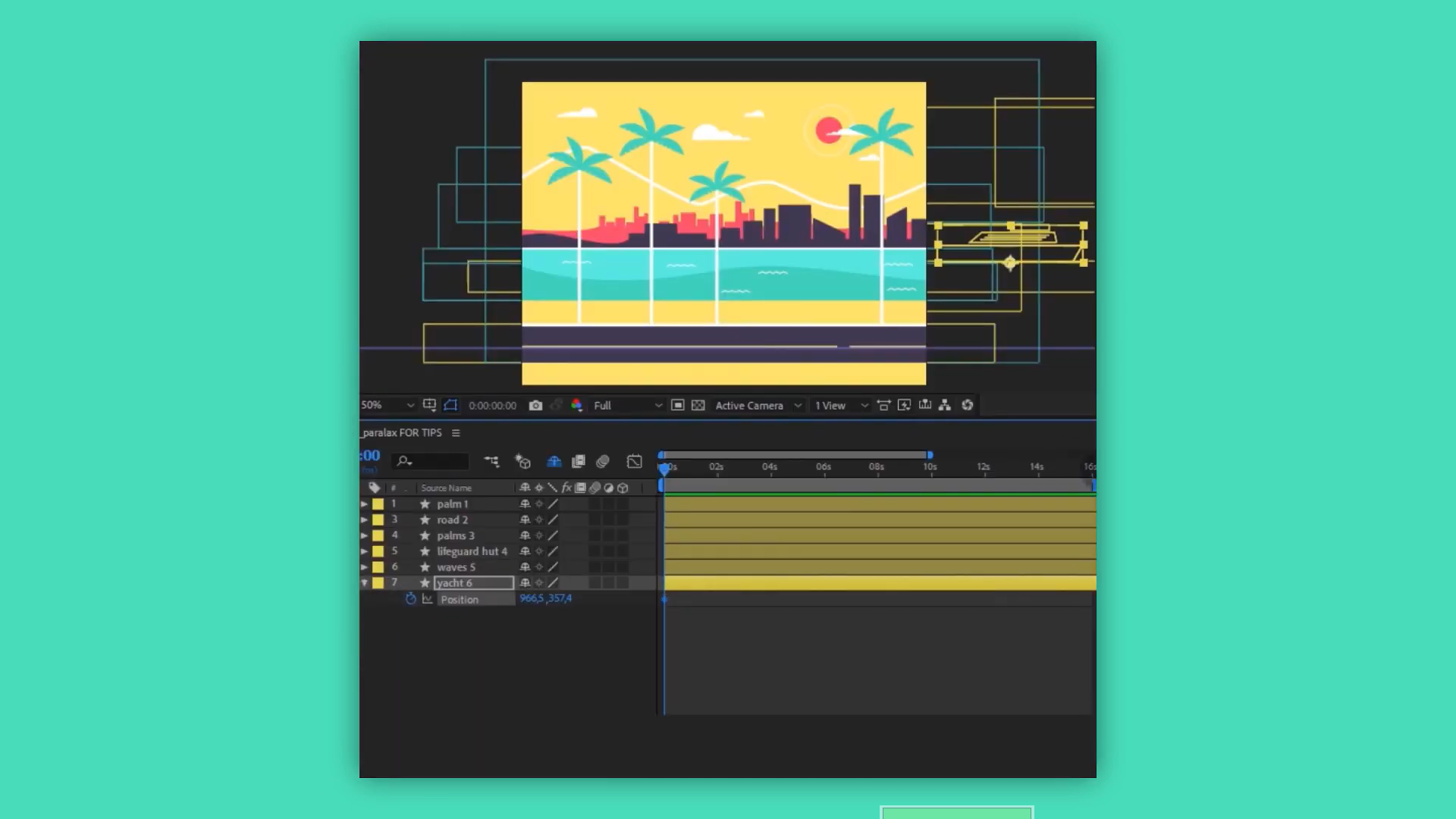Click the comp flowchart icon in viewer bar
1456x819 pixels.
coord(944,406)
